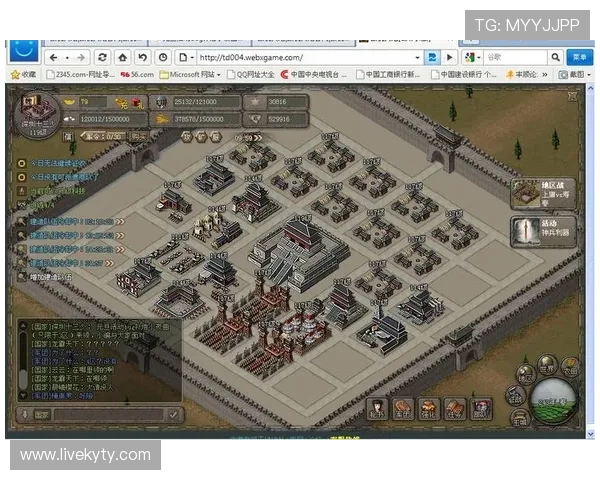The image size is (600, 480).
Task: Click the 世界 world map round button
Action: click(546, 365)
